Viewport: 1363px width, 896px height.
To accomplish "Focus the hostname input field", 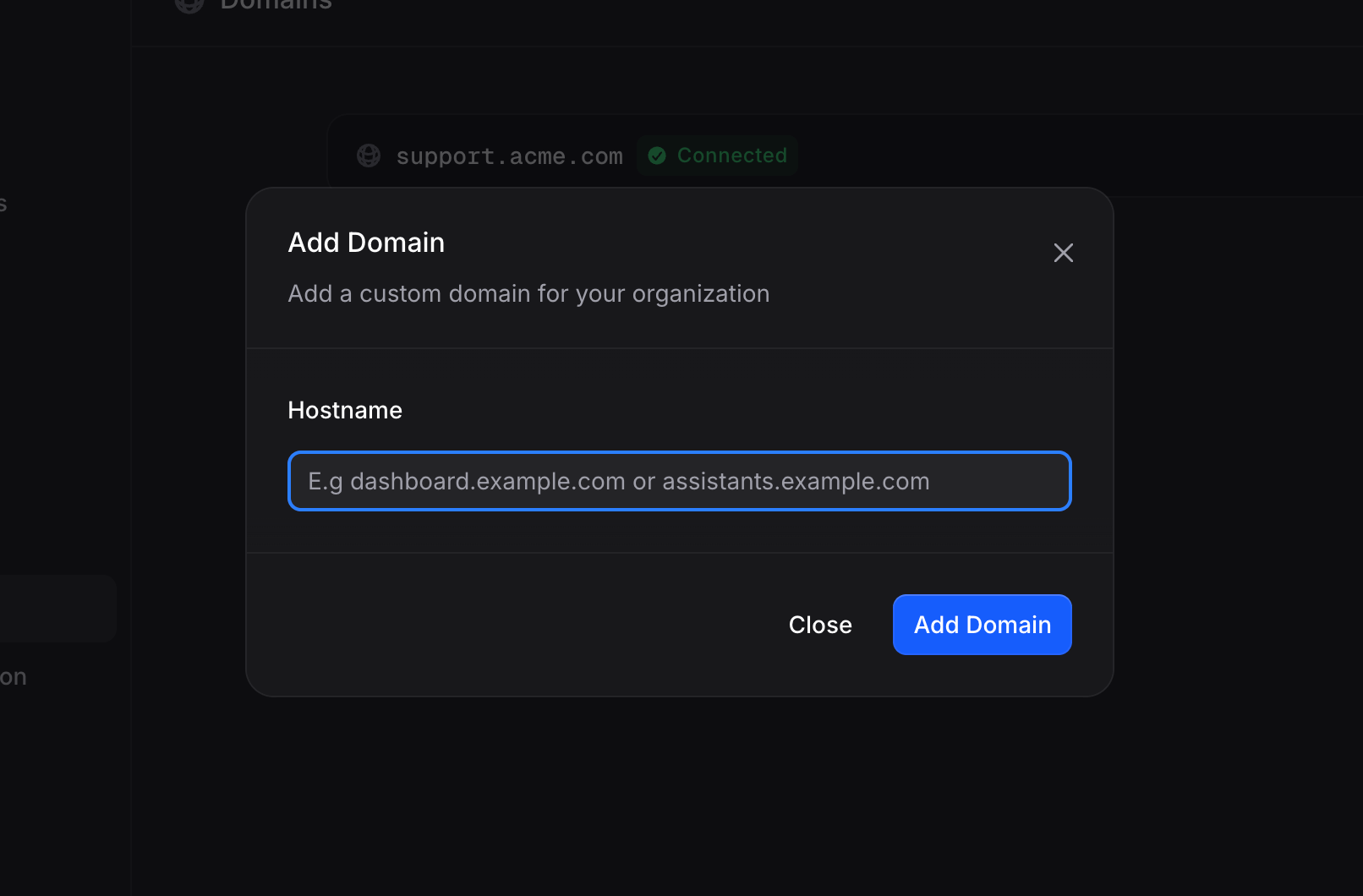I will click(679, 481).
